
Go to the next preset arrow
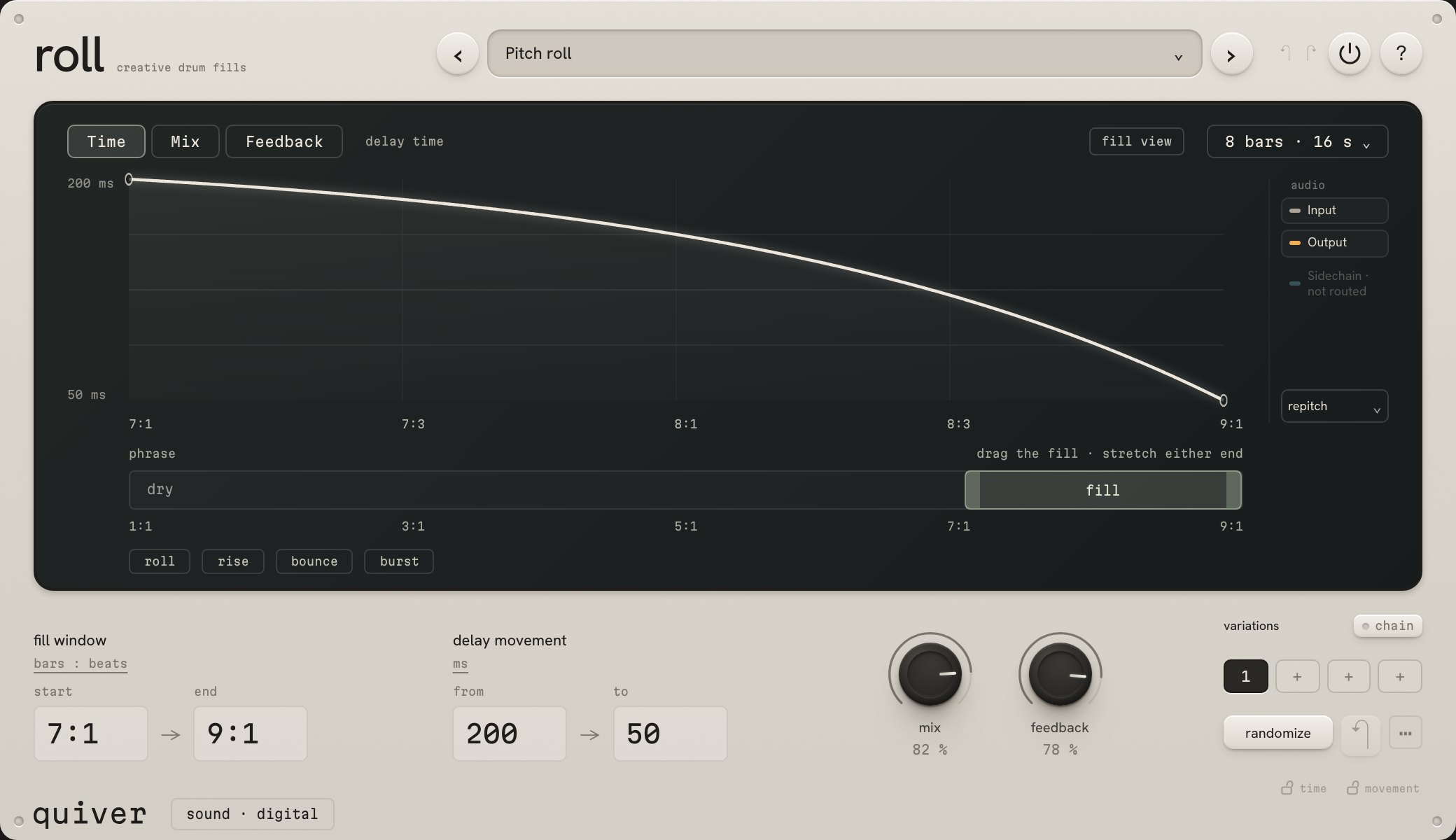[1231, 54]
